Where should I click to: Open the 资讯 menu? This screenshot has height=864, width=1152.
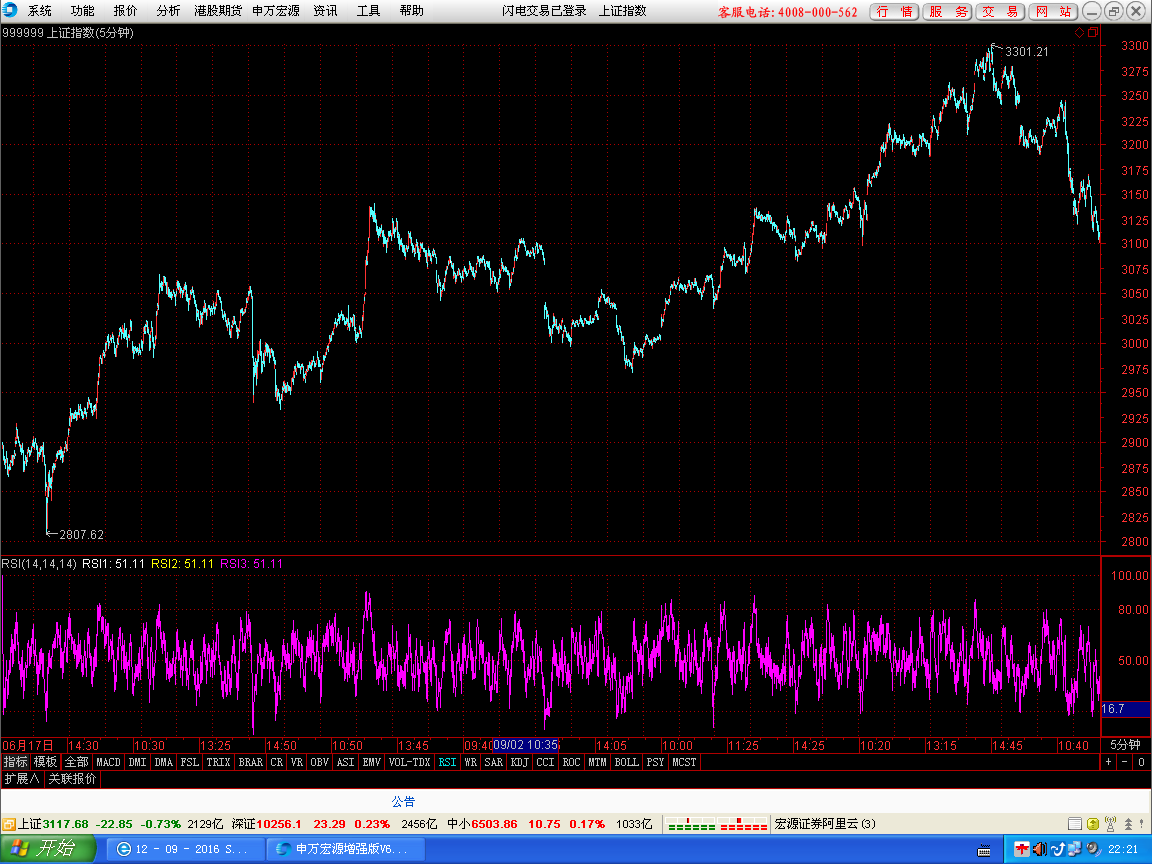pyautogui.click(x=325, y=11)
